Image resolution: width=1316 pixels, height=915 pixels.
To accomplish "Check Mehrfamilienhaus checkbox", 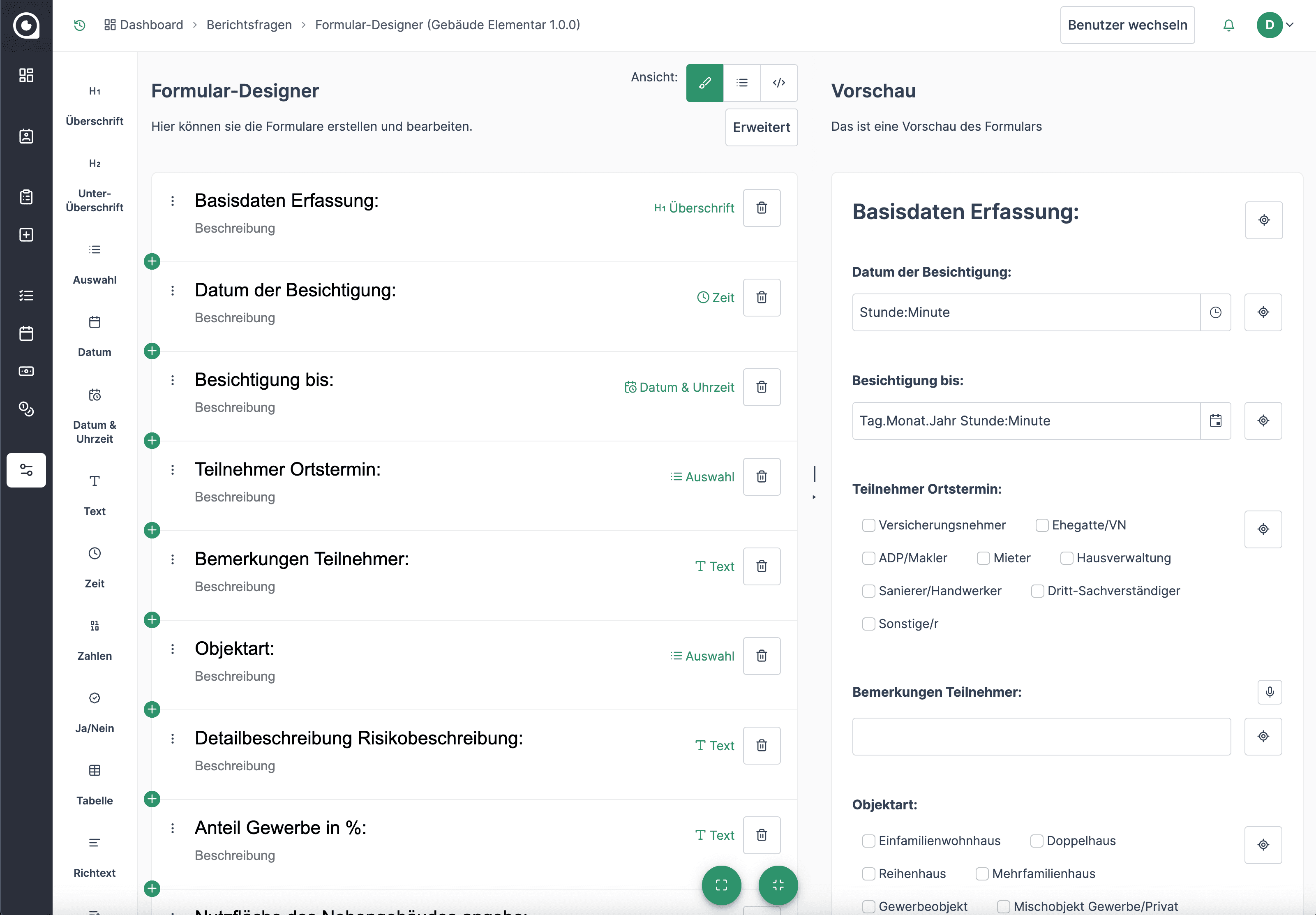I will (982, 874).
